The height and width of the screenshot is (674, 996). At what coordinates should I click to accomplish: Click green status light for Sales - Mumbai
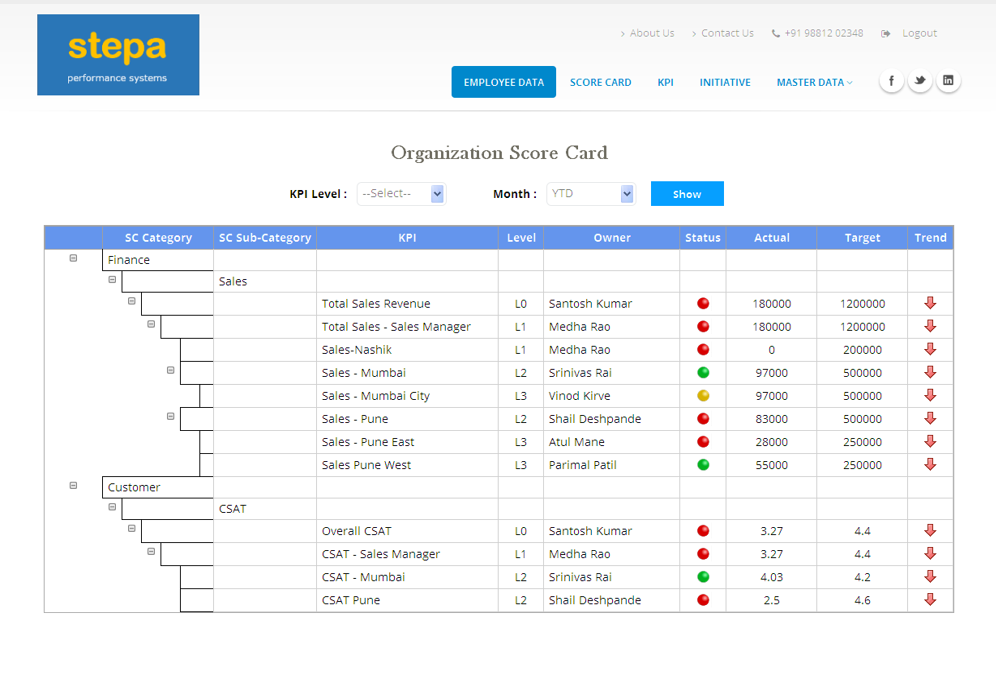coord(703,373)
